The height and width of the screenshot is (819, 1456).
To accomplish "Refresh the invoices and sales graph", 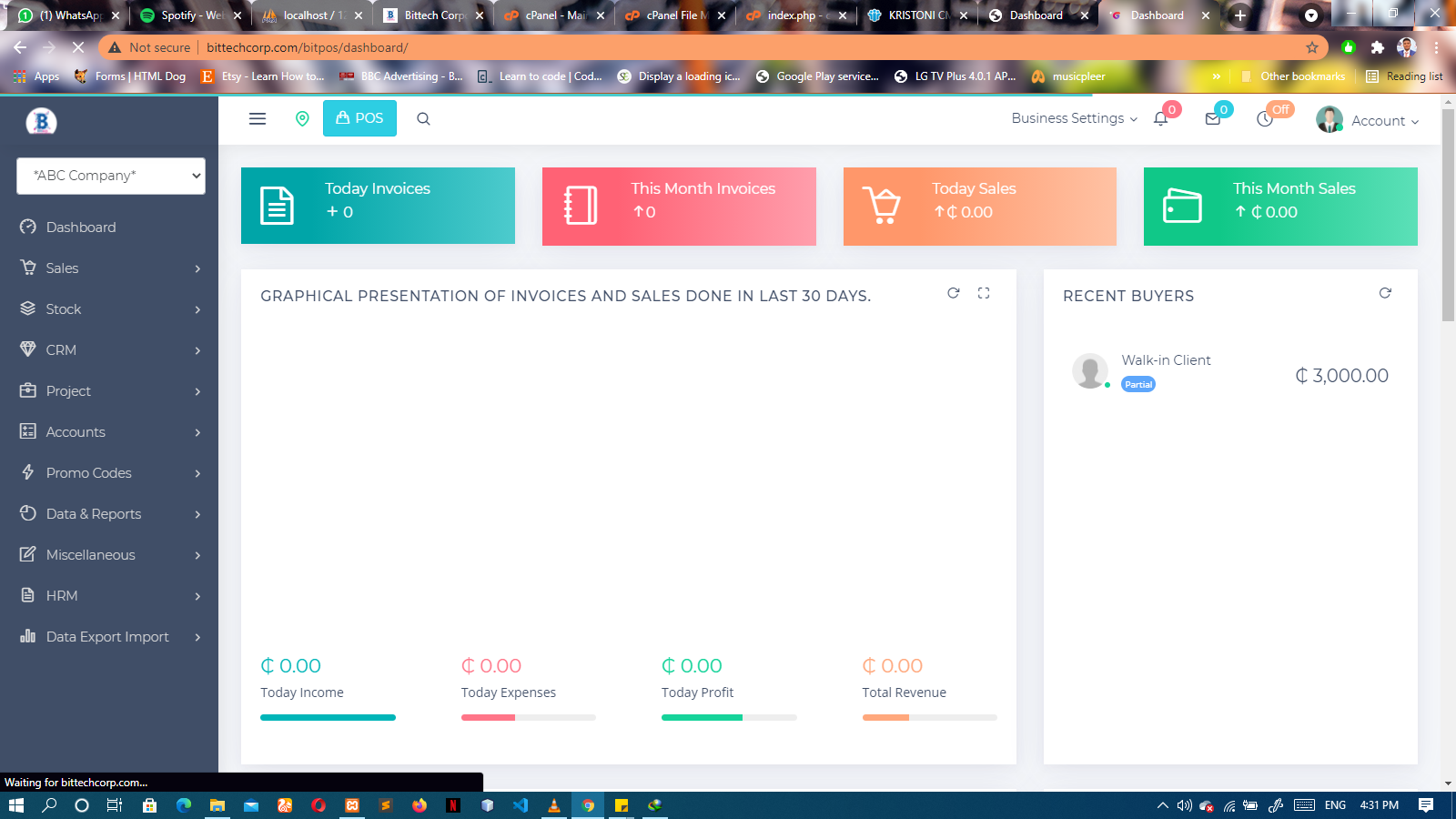I will [x=953, y=293].
